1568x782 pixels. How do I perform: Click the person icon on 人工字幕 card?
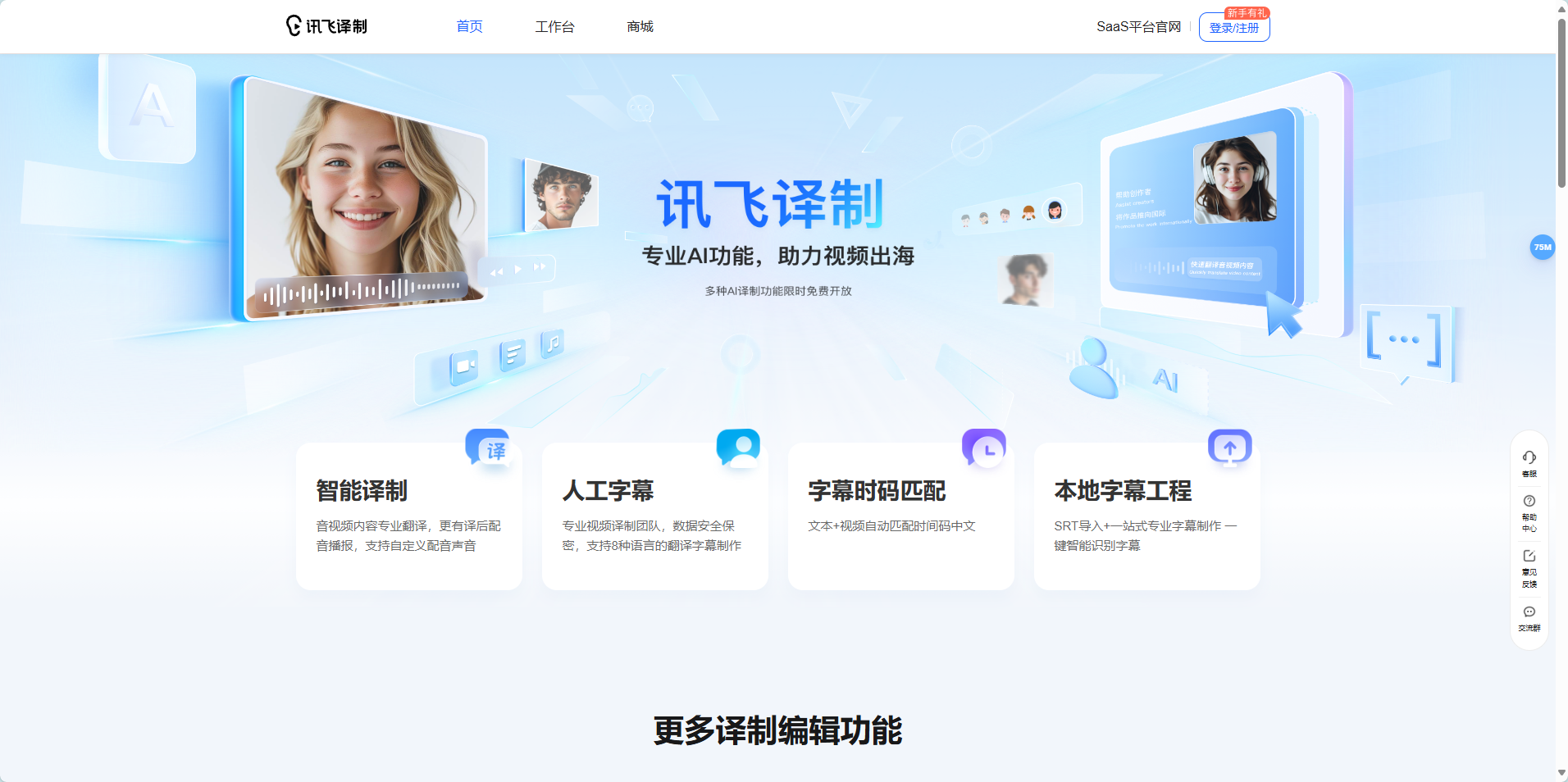[x=738, y=448]
